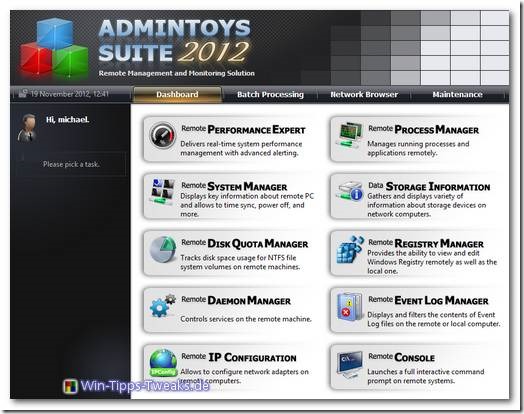Click the Disk Quota Manager pie icon
The image size is (524, 414).
pyautogui.click(x=163, y=249)
